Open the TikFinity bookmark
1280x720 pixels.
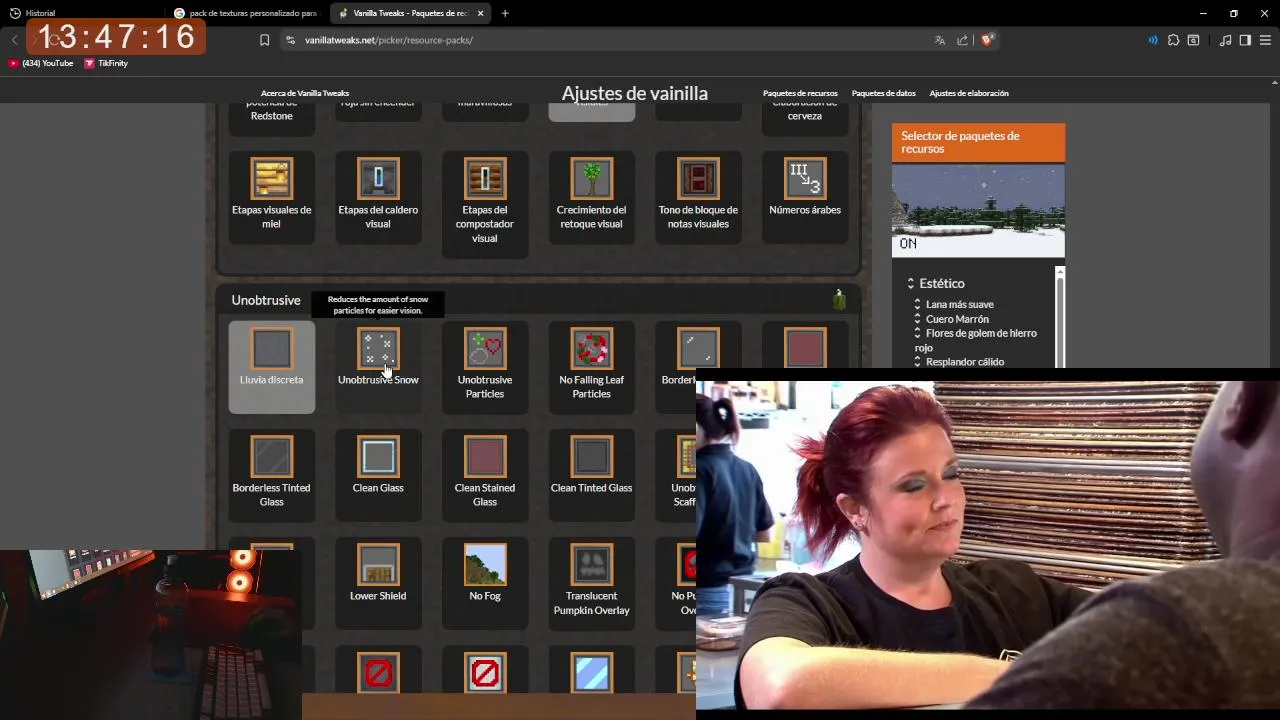tap(106, 63)
